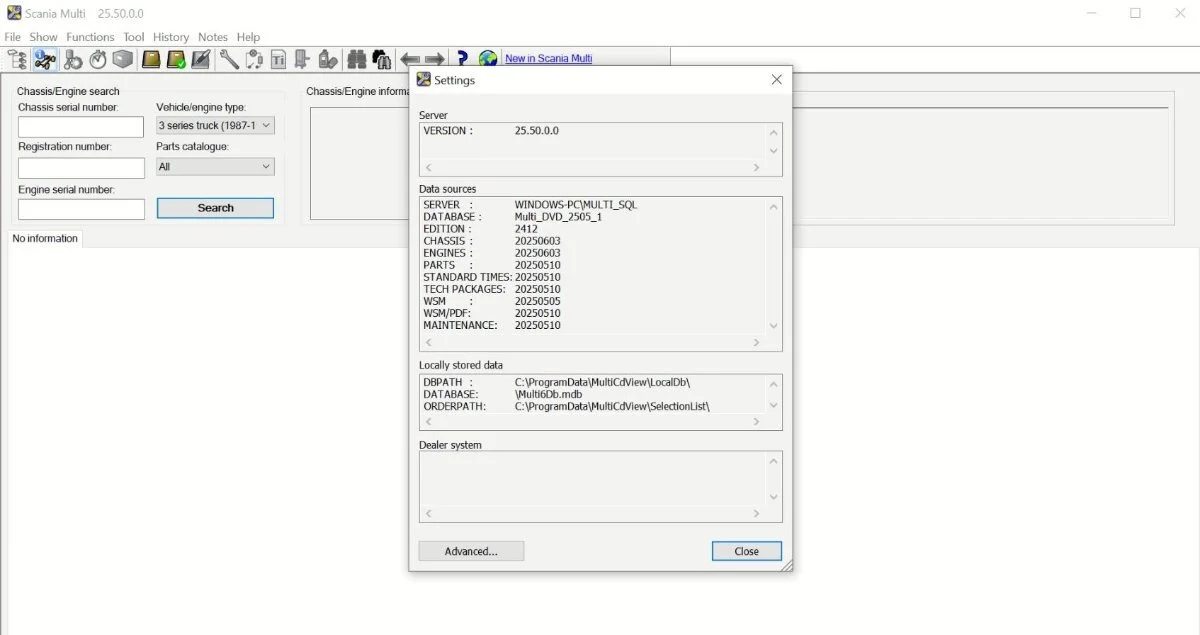Open the History menu
1200x635 pixels.
click(171, 36)
